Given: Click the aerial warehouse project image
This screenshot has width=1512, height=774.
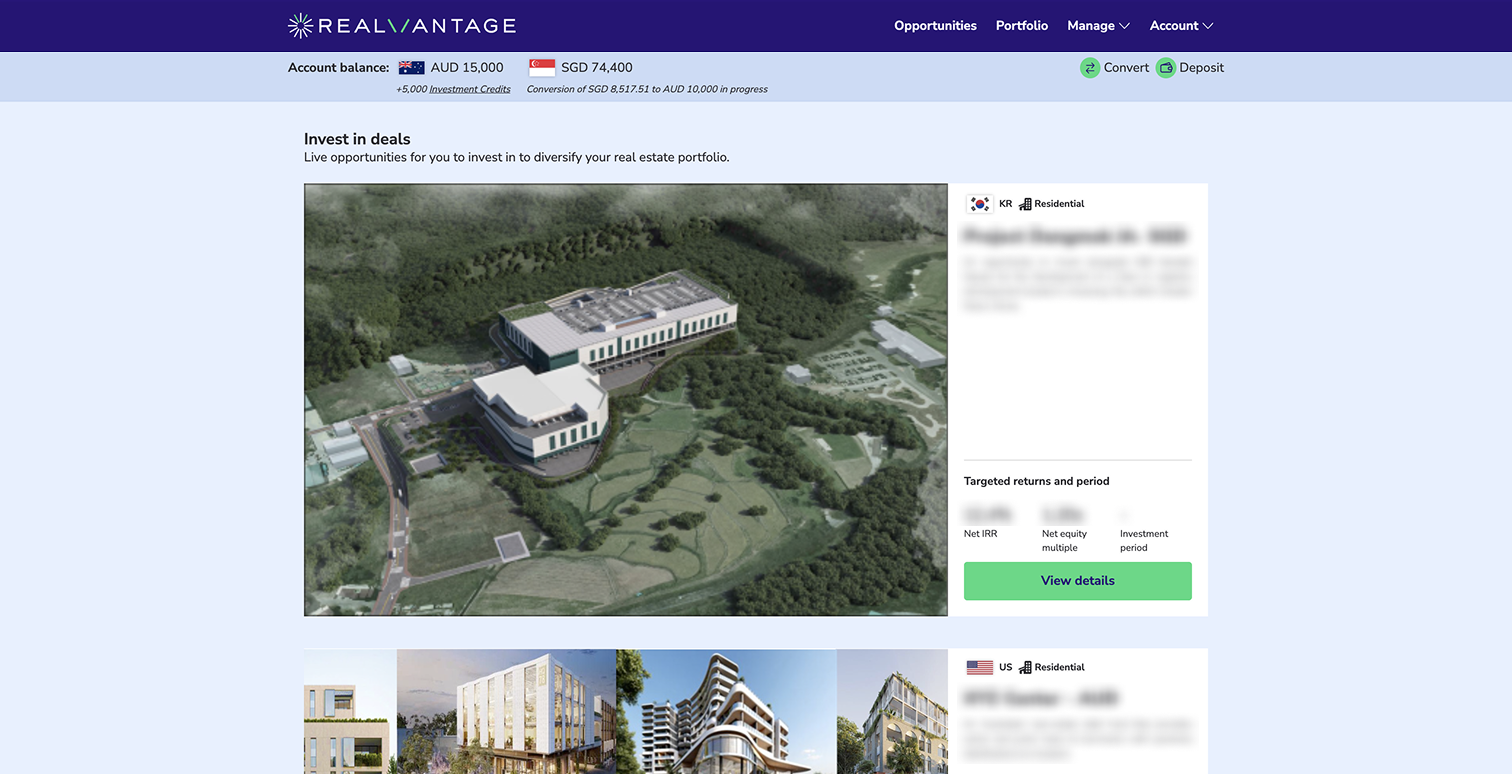Looking at the screenshot, I should click(625, 399).
